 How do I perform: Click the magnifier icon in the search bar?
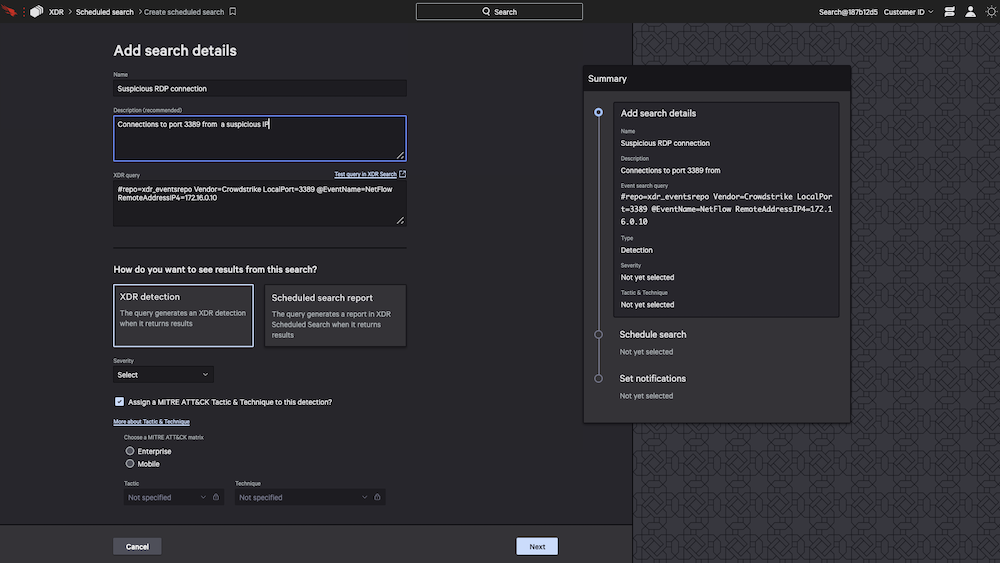coord(486,11)
